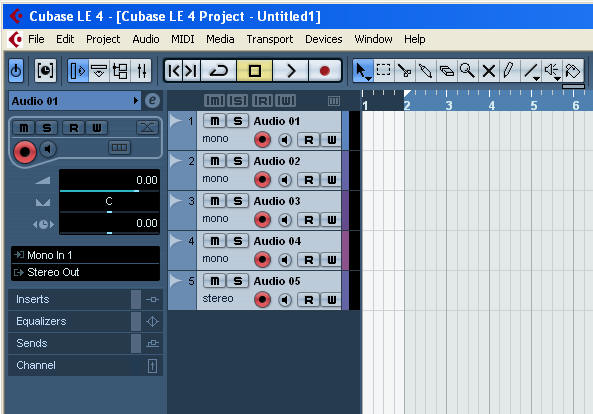Select the Erase tool
Image resolution: width=593 pixels, height=414 pixels.
point(447,71)
